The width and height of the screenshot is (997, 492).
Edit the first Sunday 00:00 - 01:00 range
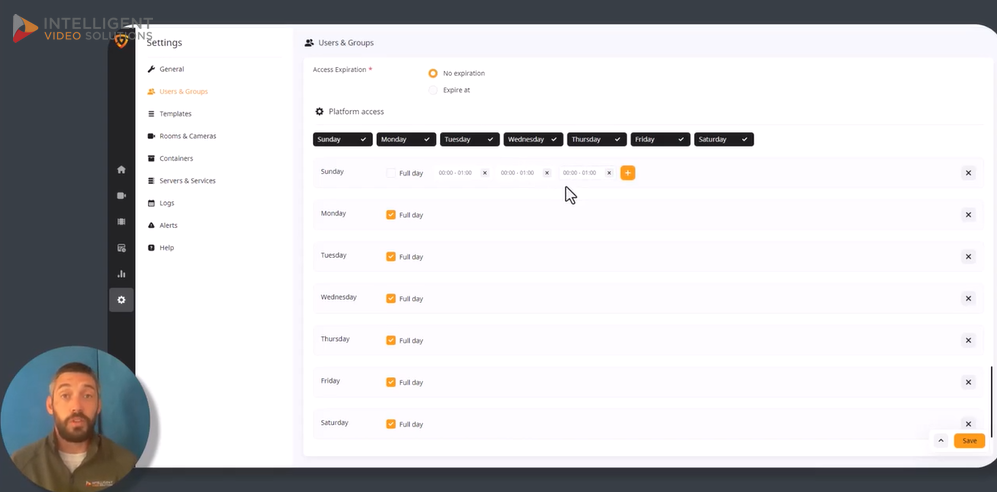tap(455, 173)
